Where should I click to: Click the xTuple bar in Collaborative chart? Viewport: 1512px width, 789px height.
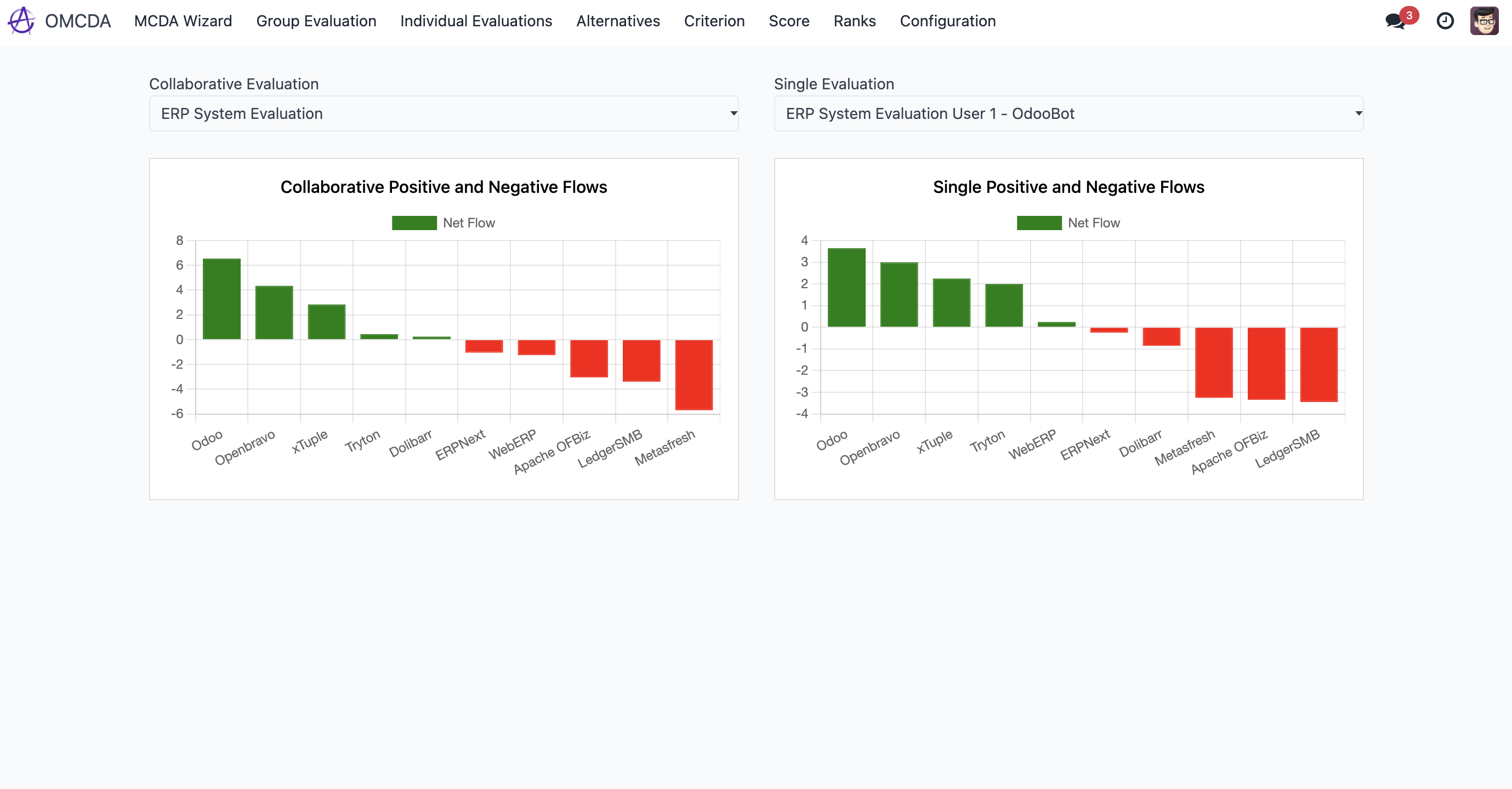(x=326, y=322)
